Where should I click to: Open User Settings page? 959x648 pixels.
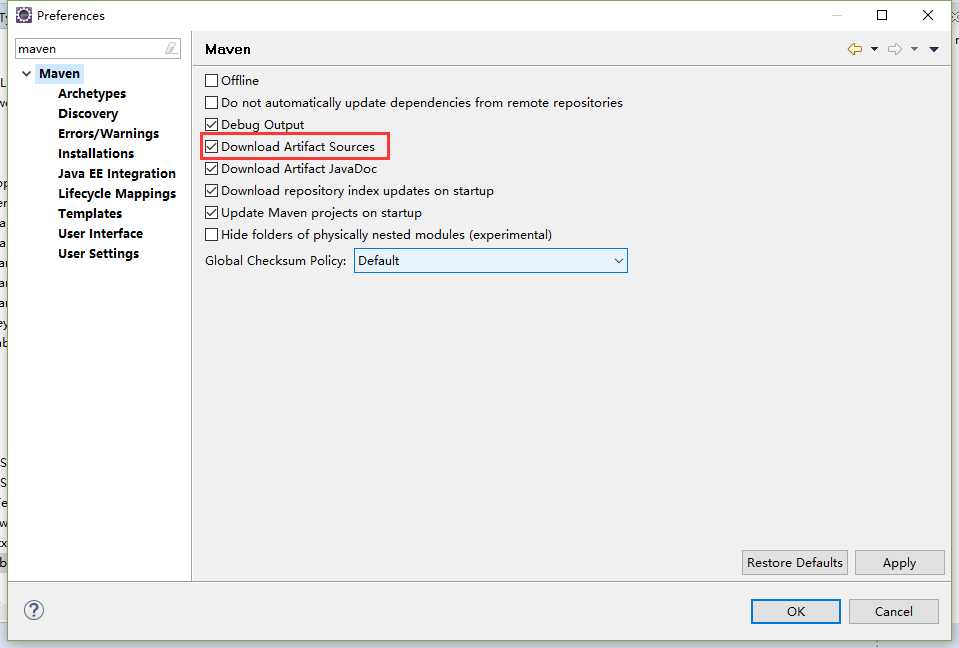tap(98, 254)
